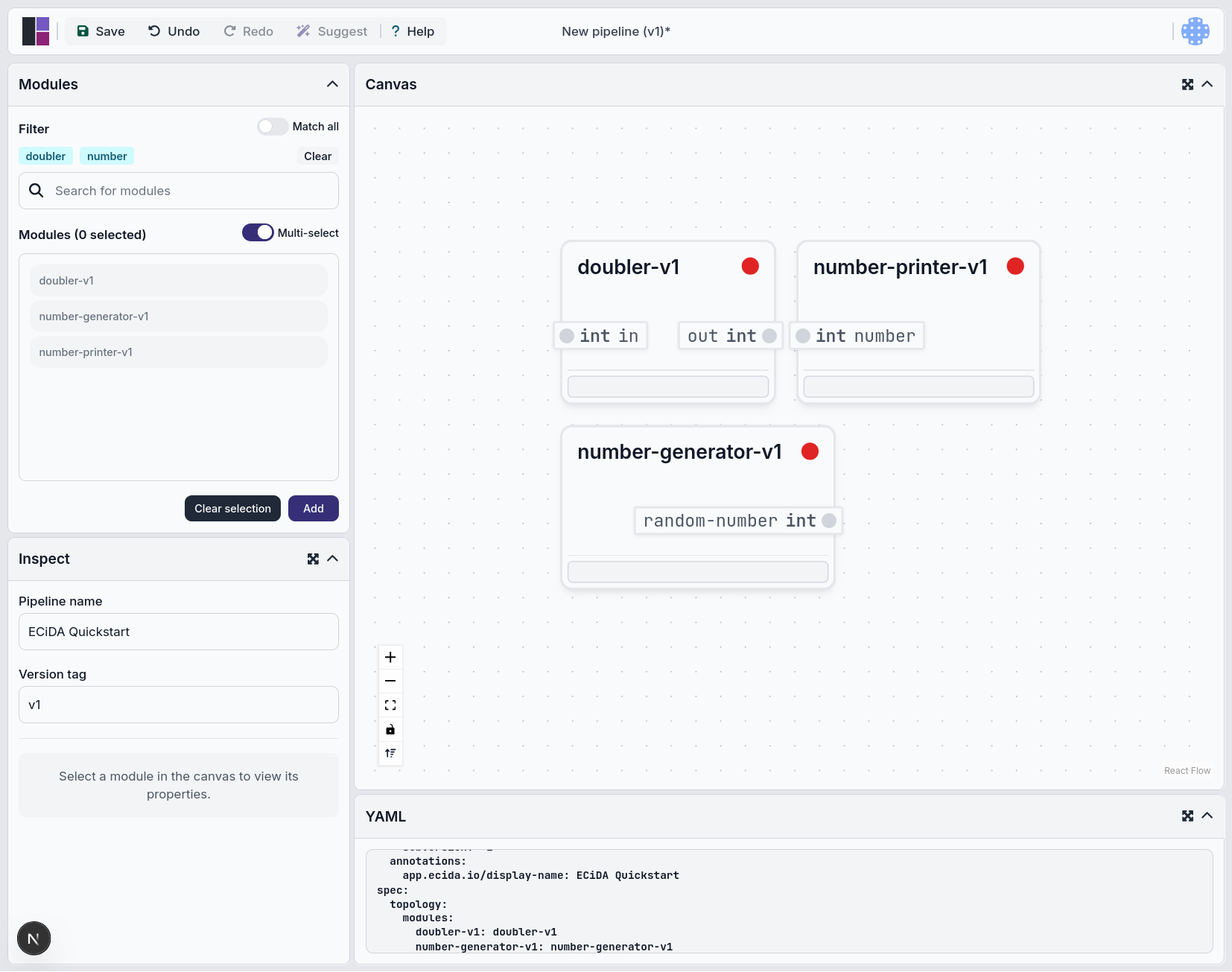
Task: Click the 'out int' output handle of doubler-v1
Action: pyautogui.click(x=769, y=336)
